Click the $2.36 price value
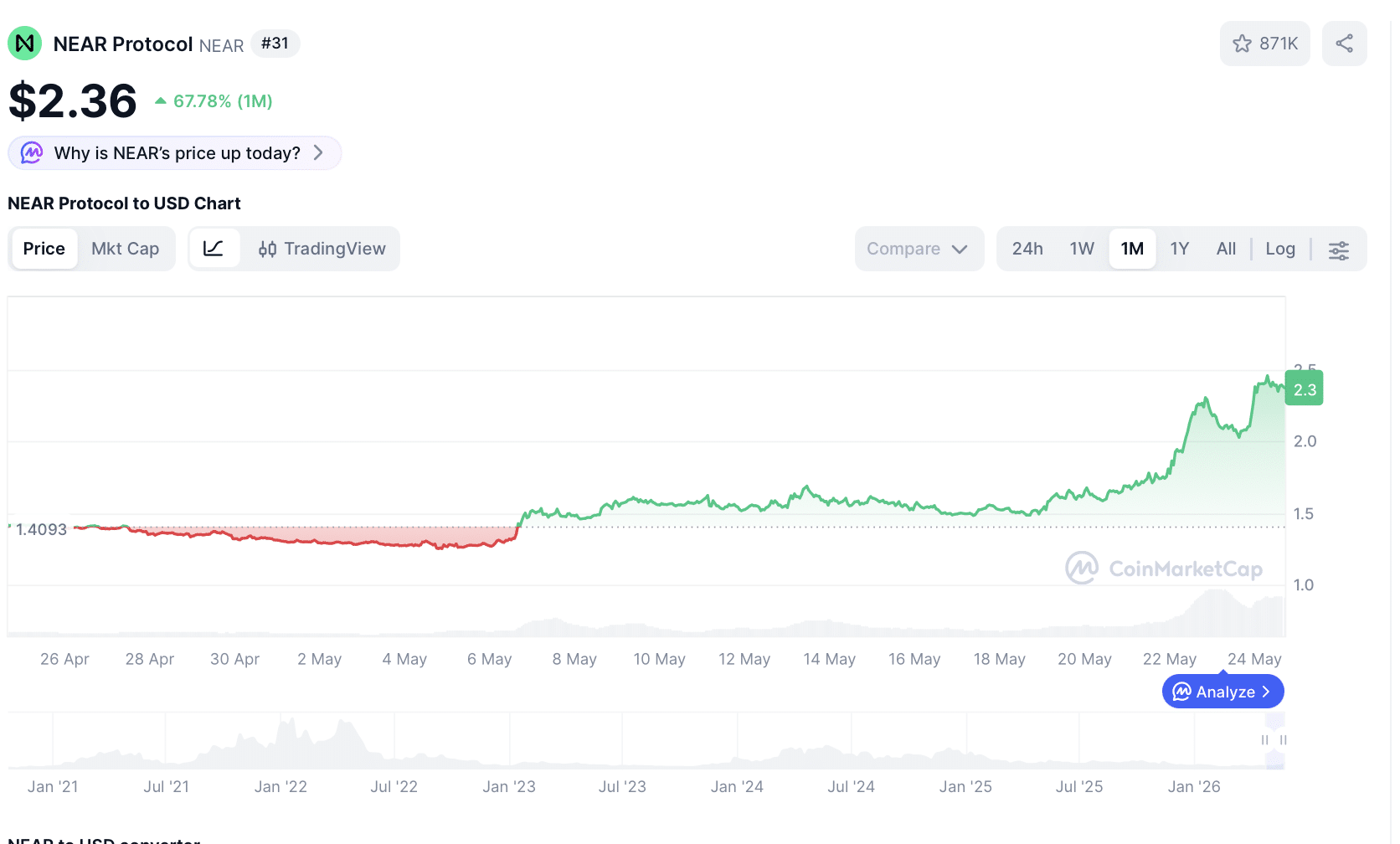 73,100
